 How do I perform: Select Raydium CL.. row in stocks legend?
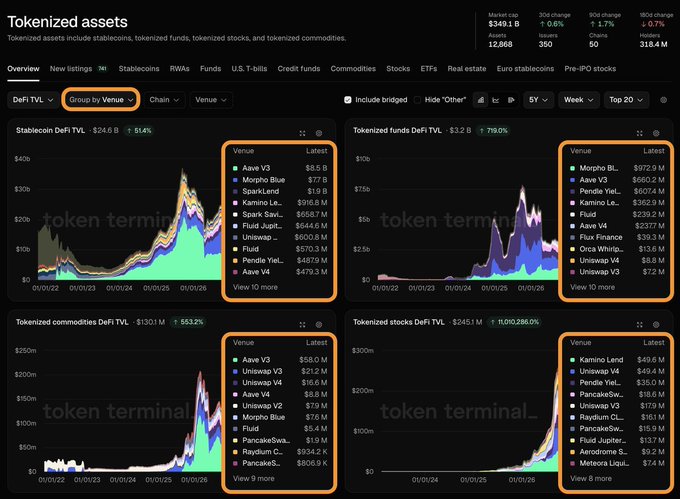(x=617, y=417)
